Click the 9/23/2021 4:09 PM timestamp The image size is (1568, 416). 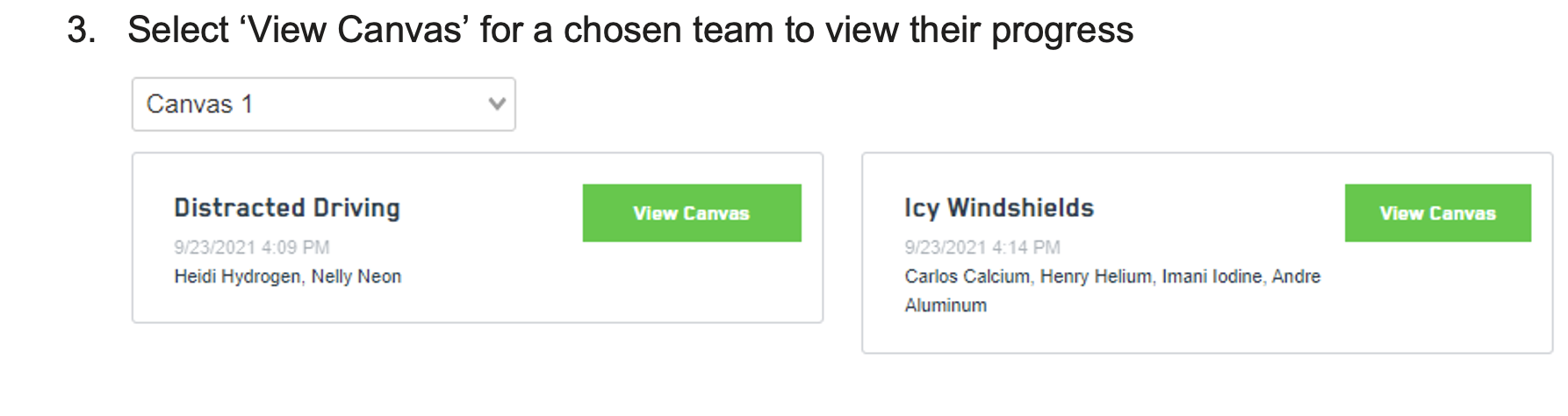click(252, 247)
